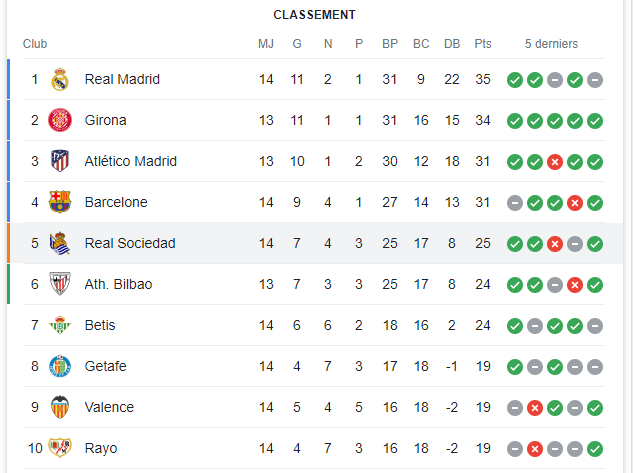Screen dimensions: 633x473
Task: Select the Pts column header
Action: tap(483, 44)
